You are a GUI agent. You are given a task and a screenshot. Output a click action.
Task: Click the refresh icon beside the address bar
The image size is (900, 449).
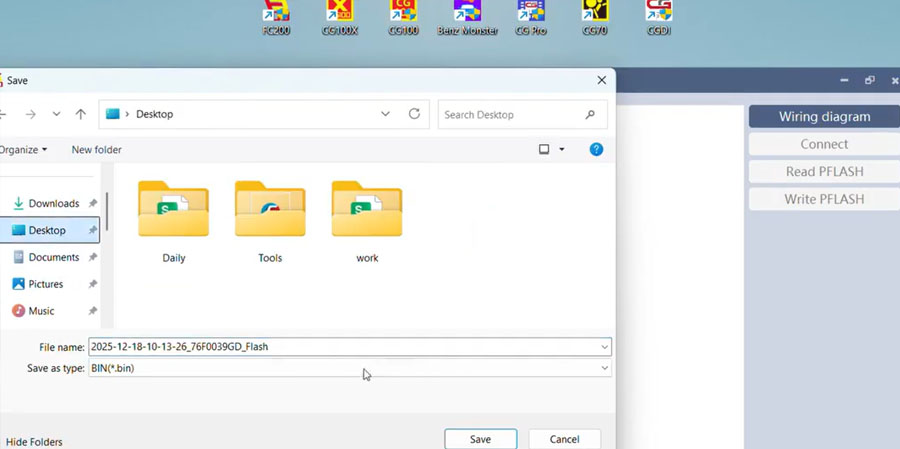414,115
